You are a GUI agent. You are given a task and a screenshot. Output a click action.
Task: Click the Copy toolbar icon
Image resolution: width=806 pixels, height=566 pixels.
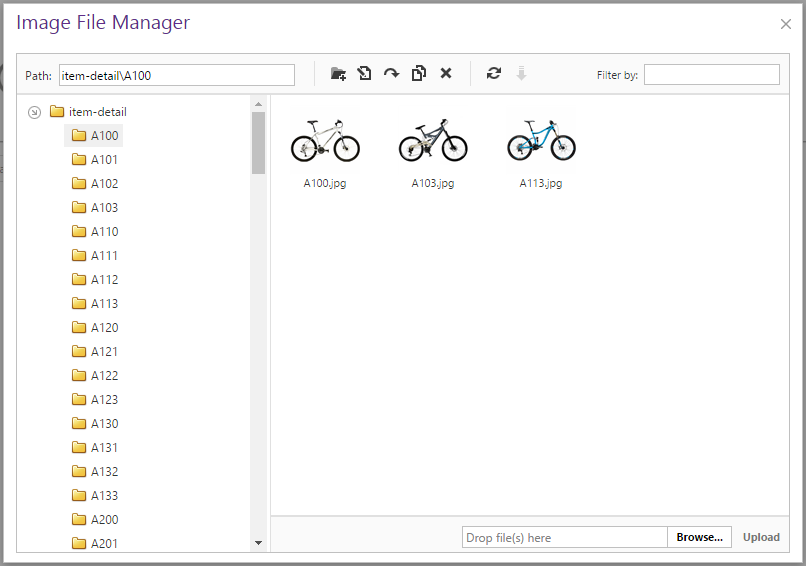(419, 74)
